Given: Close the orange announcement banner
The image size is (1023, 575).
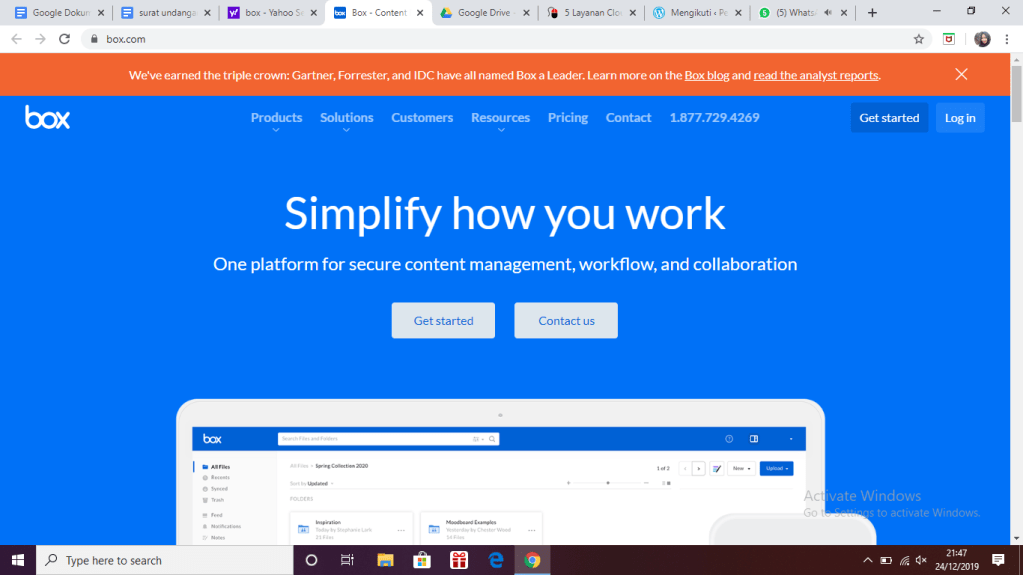Looking at the screenshot, I should click(x=961, y=74).
